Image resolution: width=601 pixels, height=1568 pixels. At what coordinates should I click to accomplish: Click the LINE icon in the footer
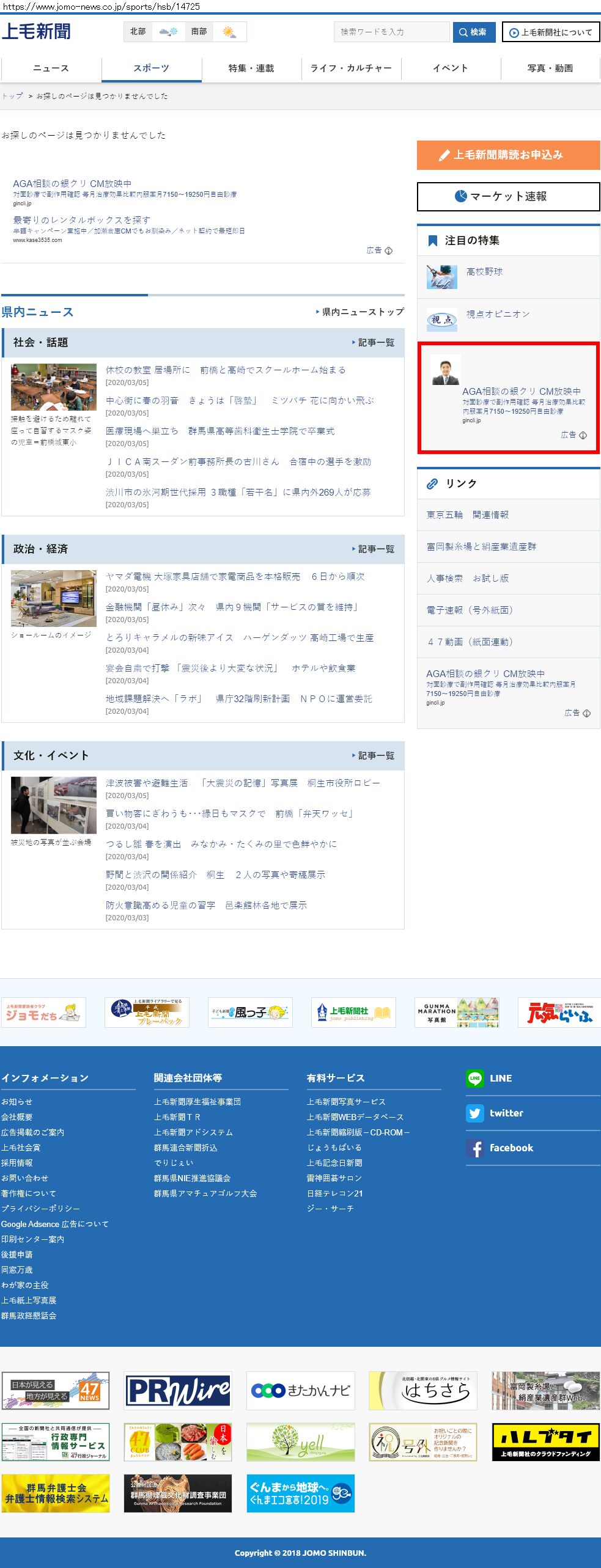[x=474, y=1078]
